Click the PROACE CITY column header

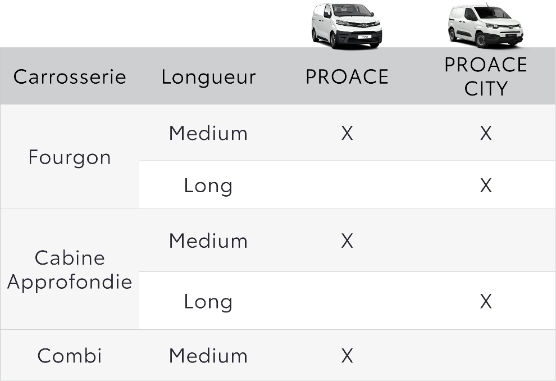(x=486, y=76)
